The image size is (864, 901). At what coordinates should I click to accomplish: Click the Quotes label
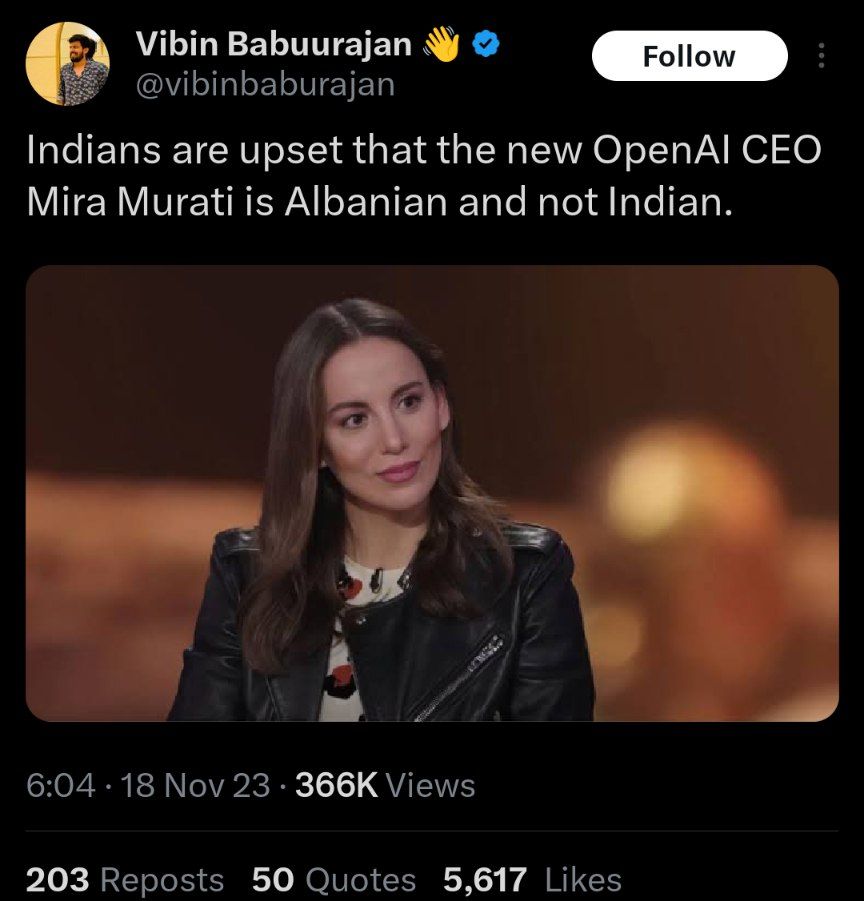(360, 879)
